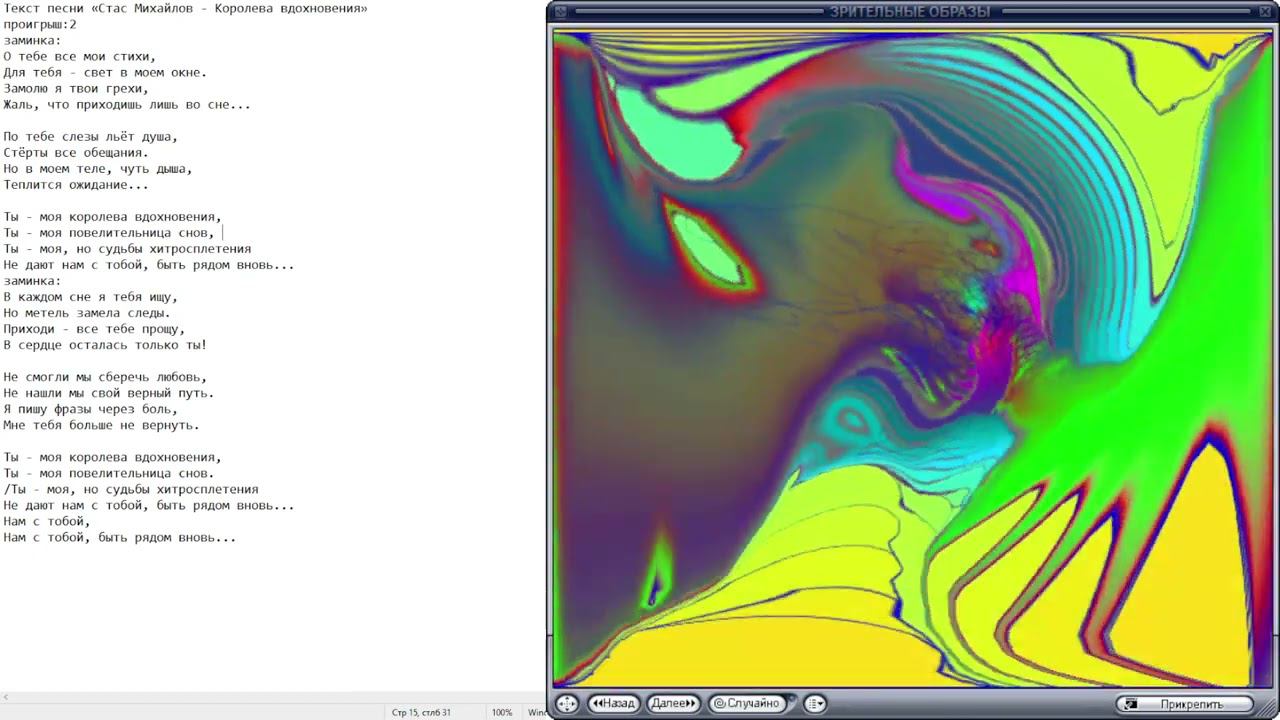Click the line 'Стёрты все обещания.'
This screenshot has height=720, width=1280.
click(x=76, y=152)
